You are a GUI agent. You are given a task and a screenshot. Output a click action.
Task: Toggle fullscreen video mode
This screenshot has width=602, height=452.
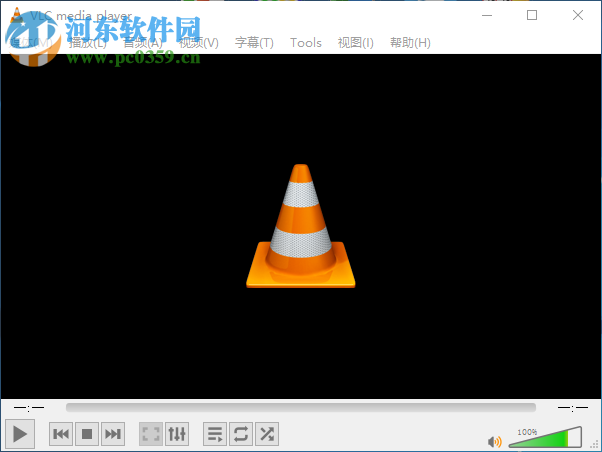(x=150, y=434)
